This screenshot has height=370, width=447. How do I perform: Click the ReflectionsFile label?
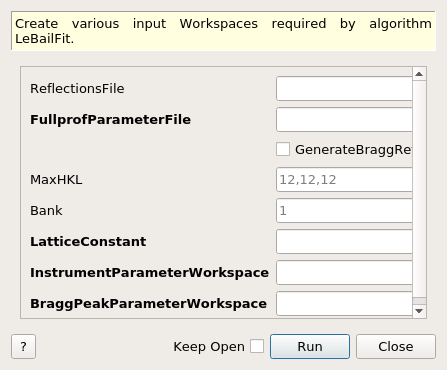77,89
